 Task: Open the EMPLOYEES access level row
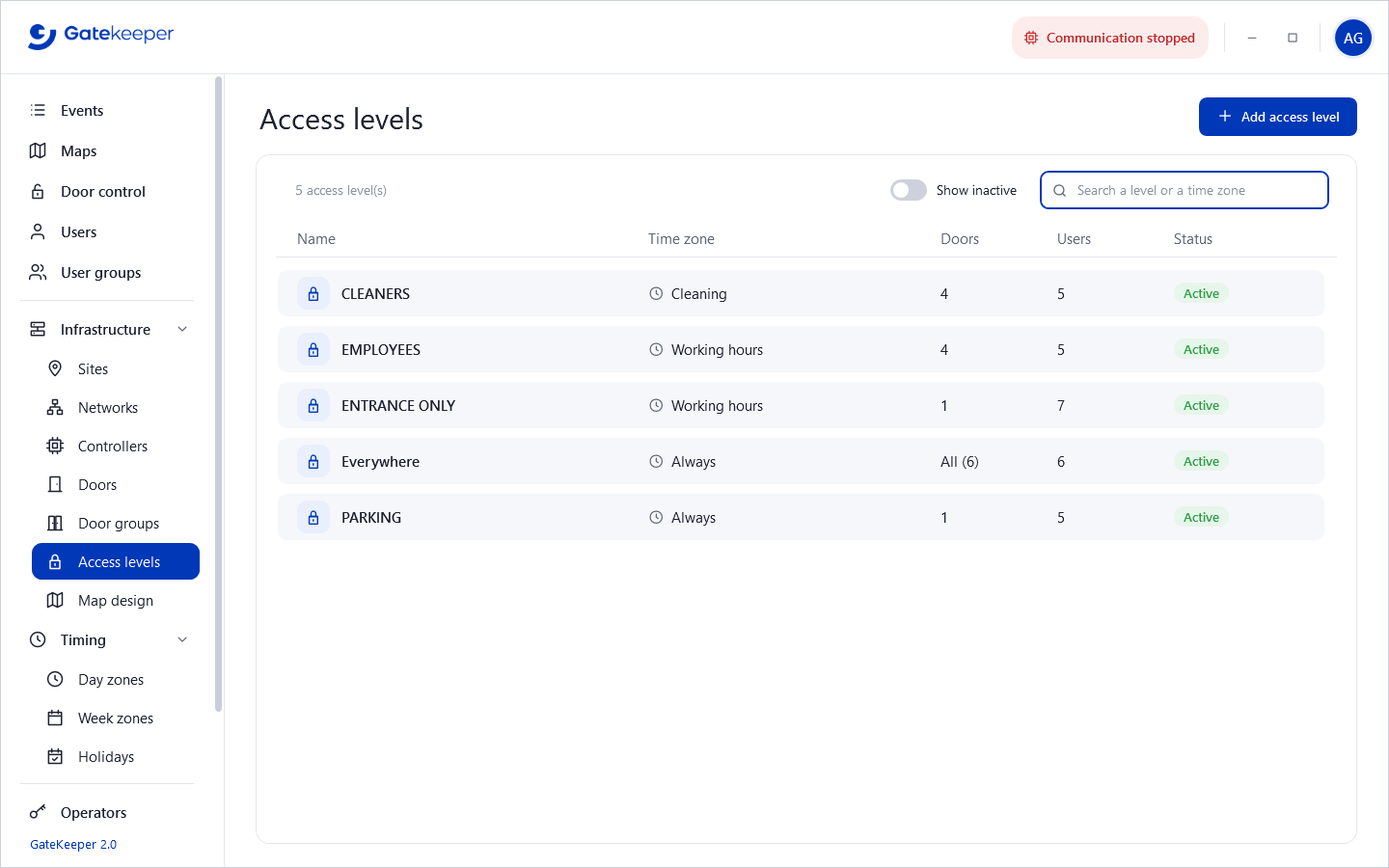[801, 349]
